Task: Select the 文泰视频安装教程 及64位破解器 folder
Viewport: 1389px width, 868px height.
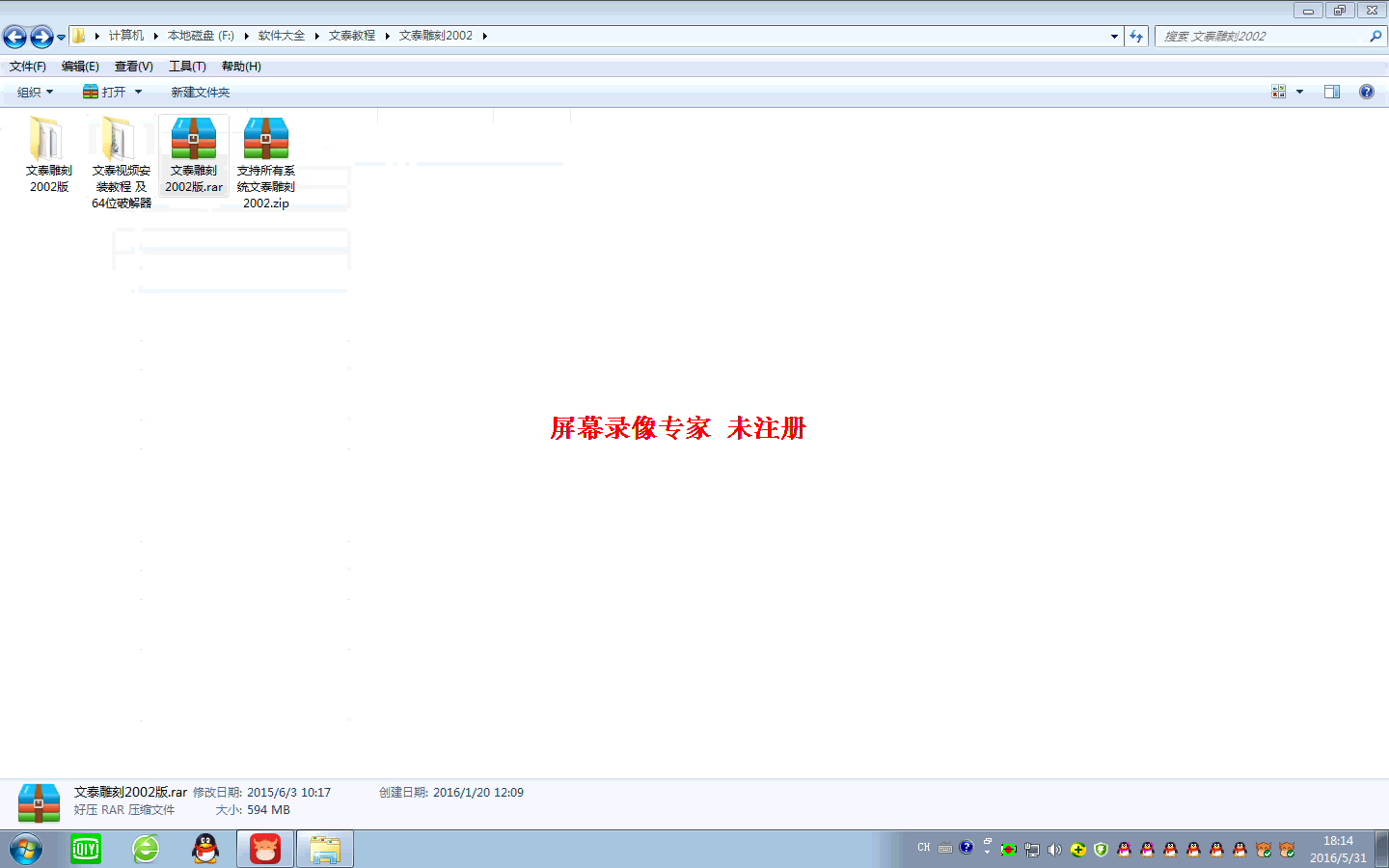Action: click(x=121, y=162)
